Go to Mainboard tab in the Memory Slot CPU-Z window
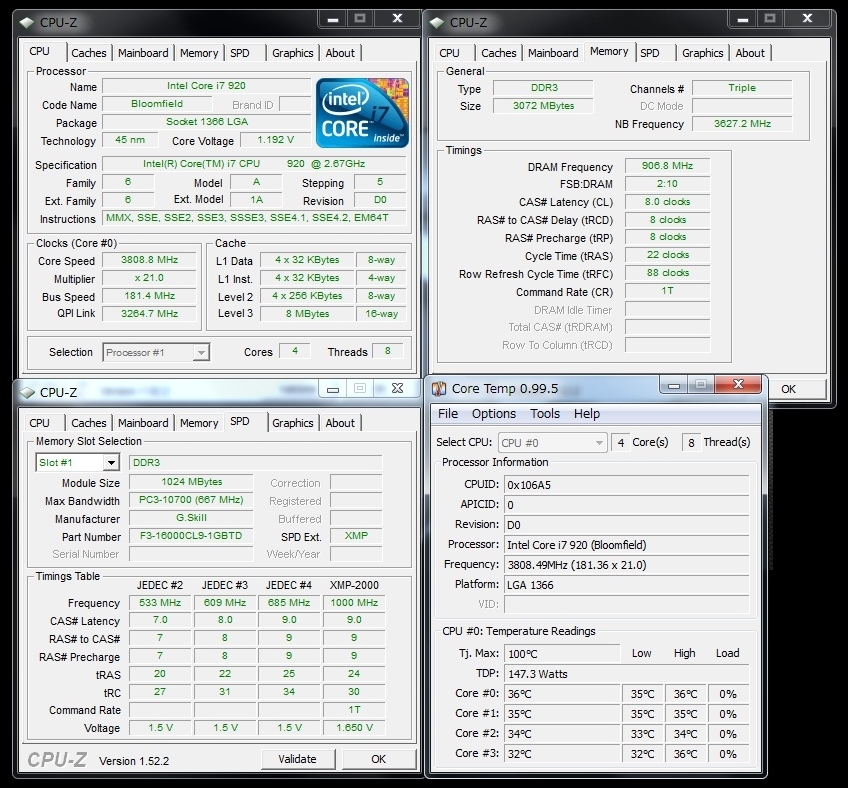848x788 pixels. click(x=143, y=423)
